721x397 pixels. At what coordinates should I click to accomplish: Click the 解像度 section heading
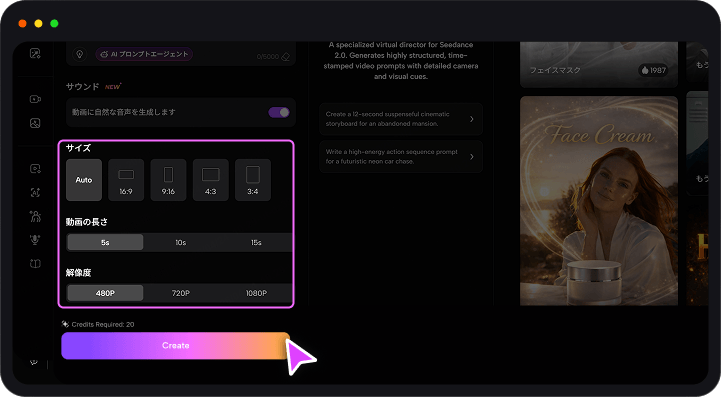(x=78, y=273)
